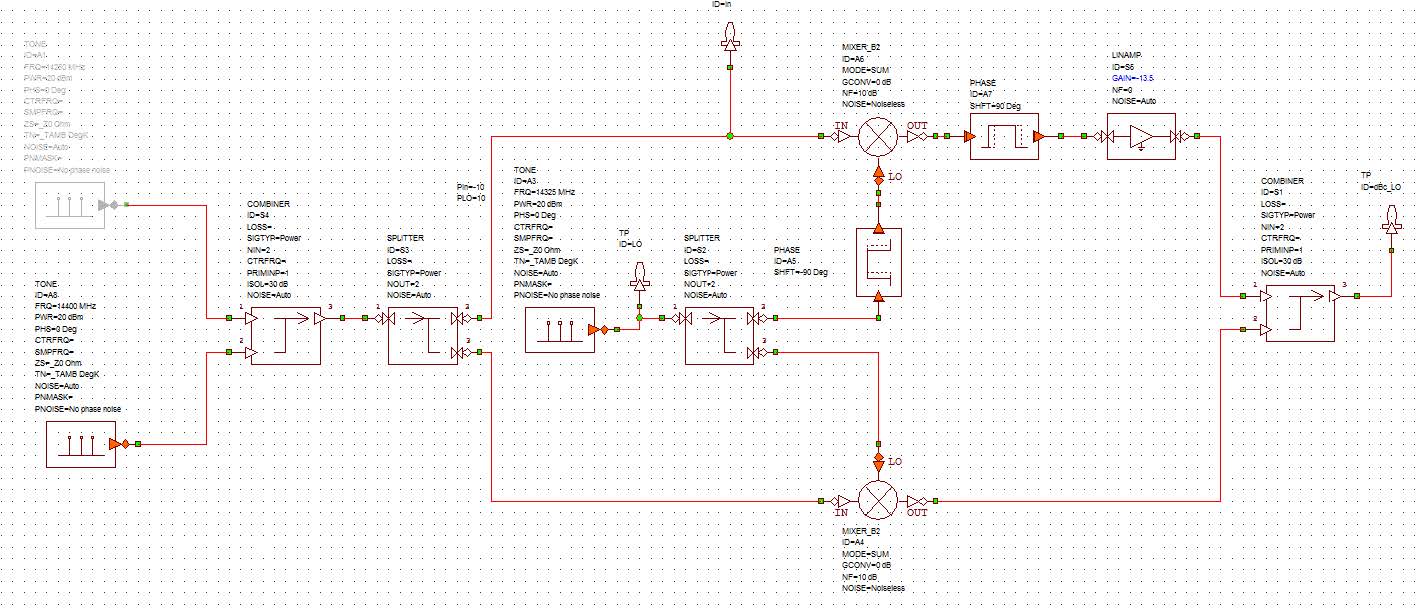Click the LO port arrow of mixer A6
The height and width of the screenshot is (608, 1416).
tap(878, 174)
